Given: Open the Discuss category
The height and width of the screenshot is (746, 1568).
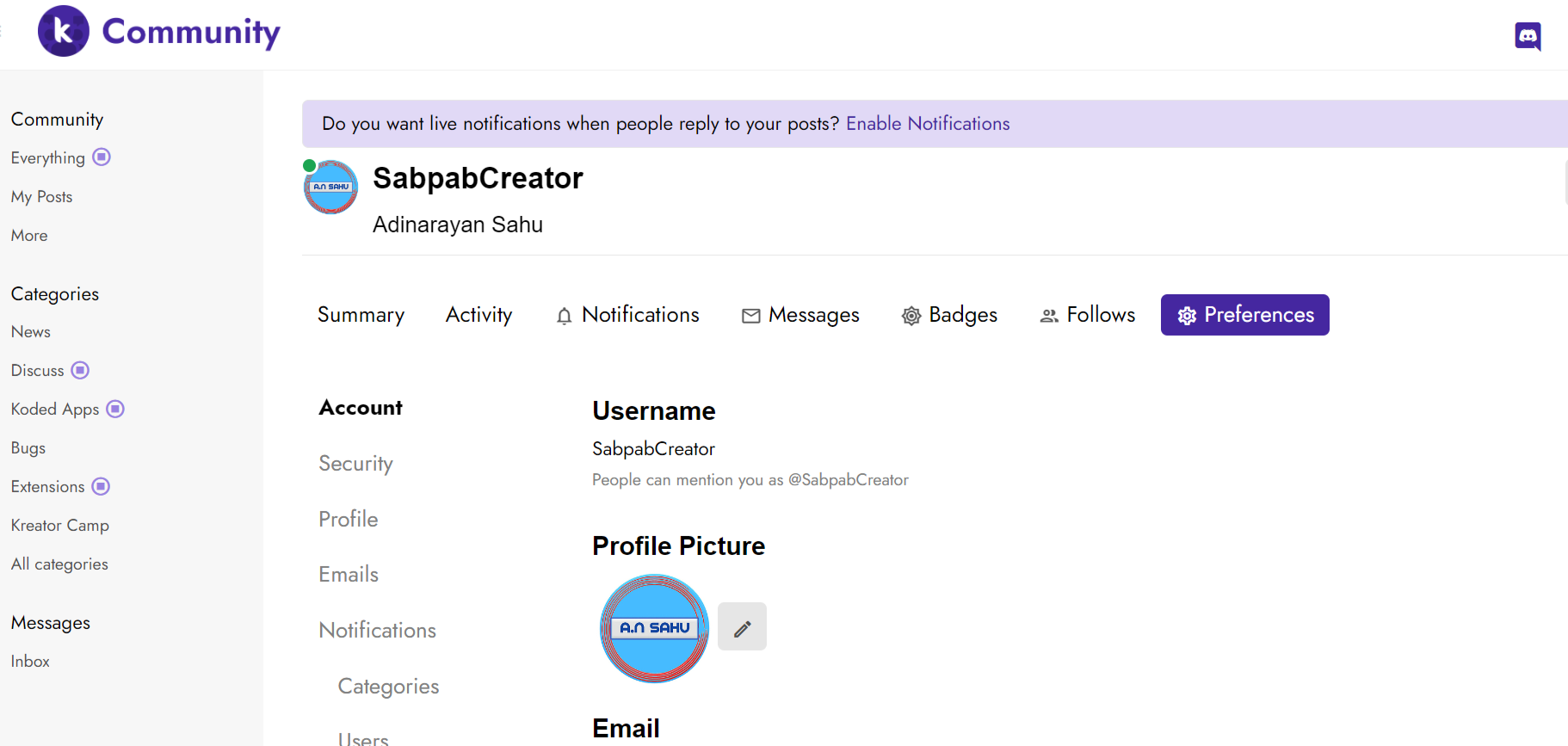Looking at the screenshot, I should pyautogui.click(x=37, y=370).
